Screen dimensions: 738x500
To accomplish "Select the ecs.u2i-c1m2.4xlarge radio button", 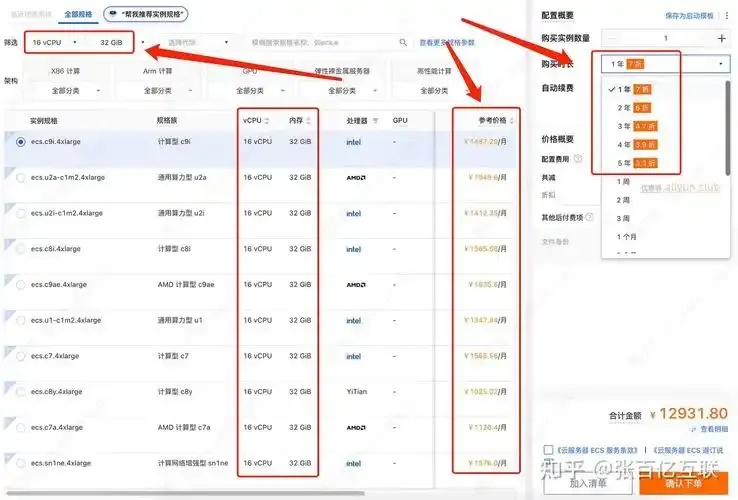I will pos(21,214).
